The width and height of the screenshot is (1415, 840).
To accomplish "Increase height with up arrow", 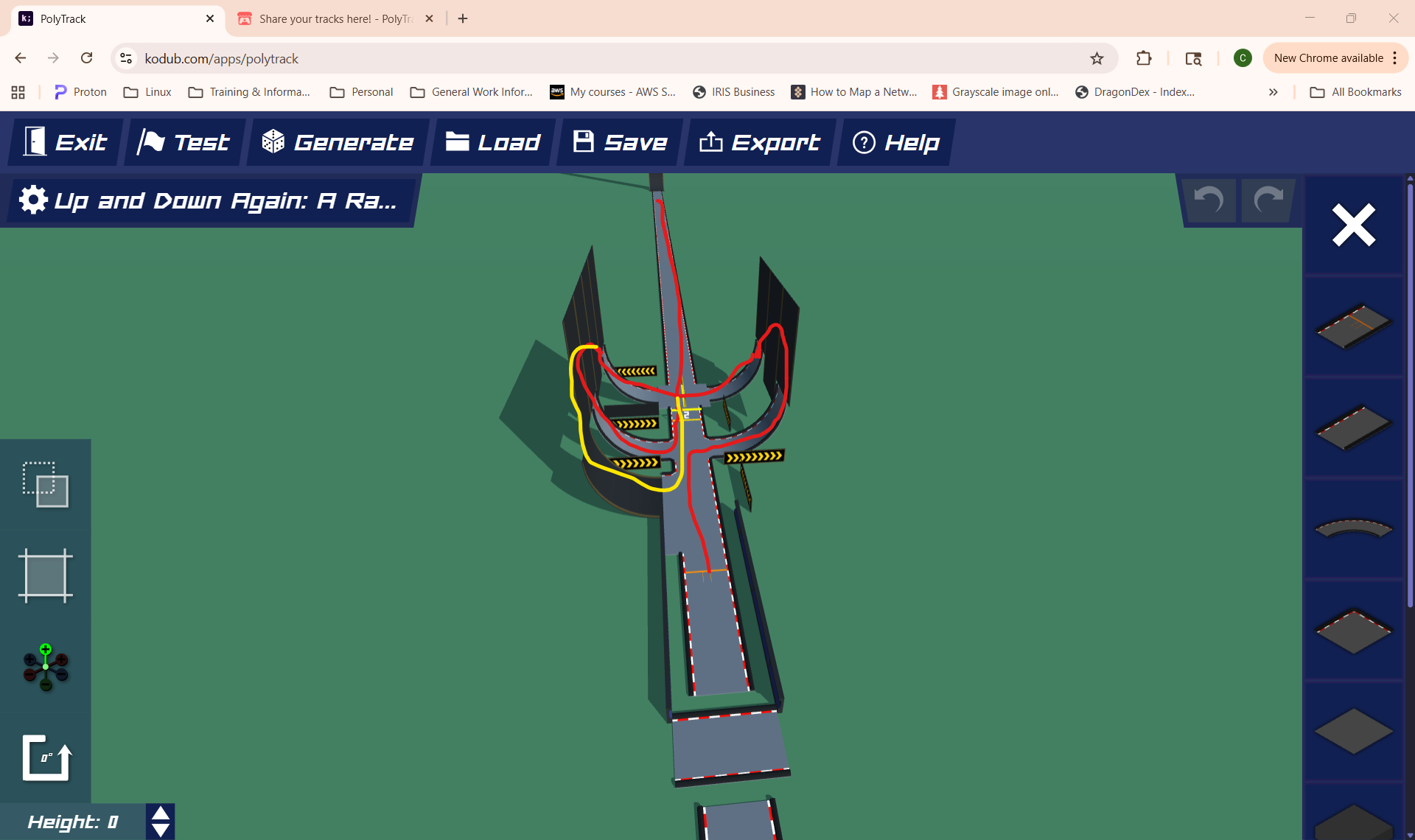I will [161, 813].
